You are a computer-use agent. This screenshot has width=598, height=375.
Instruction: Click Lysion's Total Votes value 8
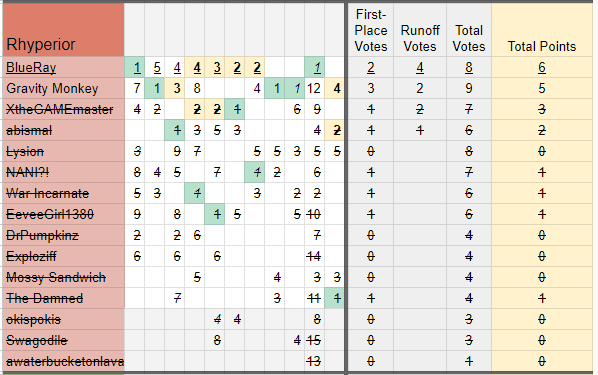click(469, 151)
